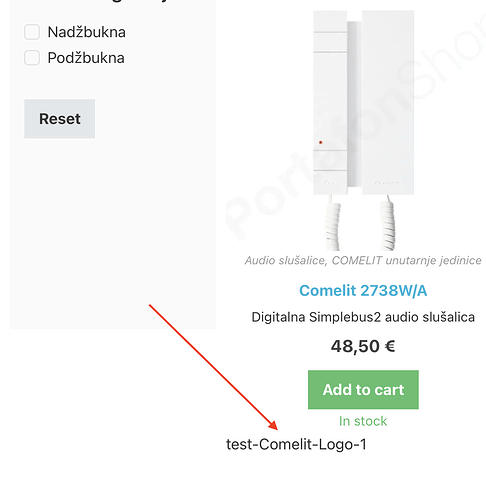
Task: Click the PortafonShop watermark on image
Action: (x=355, y=127)
